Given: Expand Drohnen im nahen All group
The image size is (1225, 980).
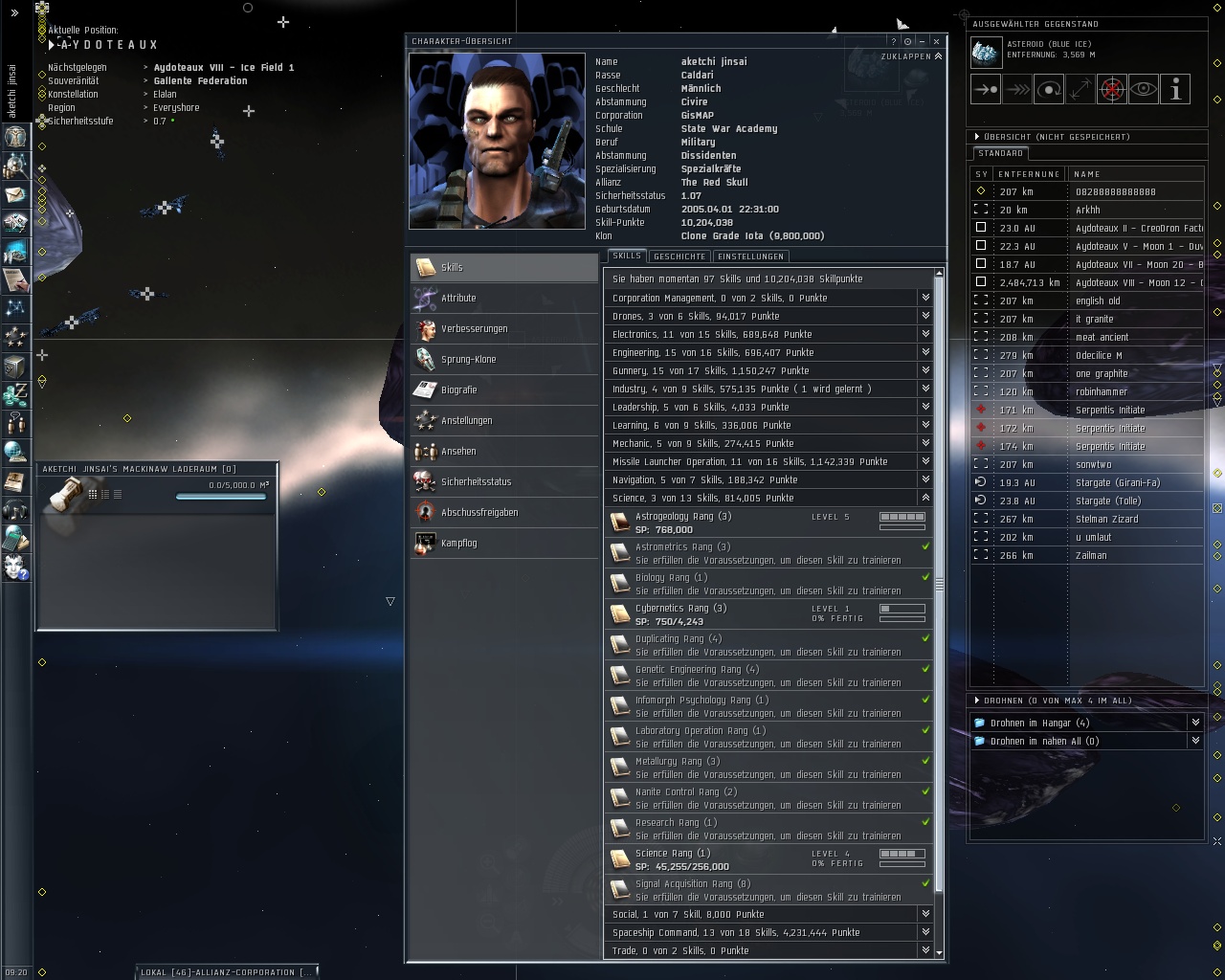Looking at the screenshot, I should click(x=1194, y=741).
